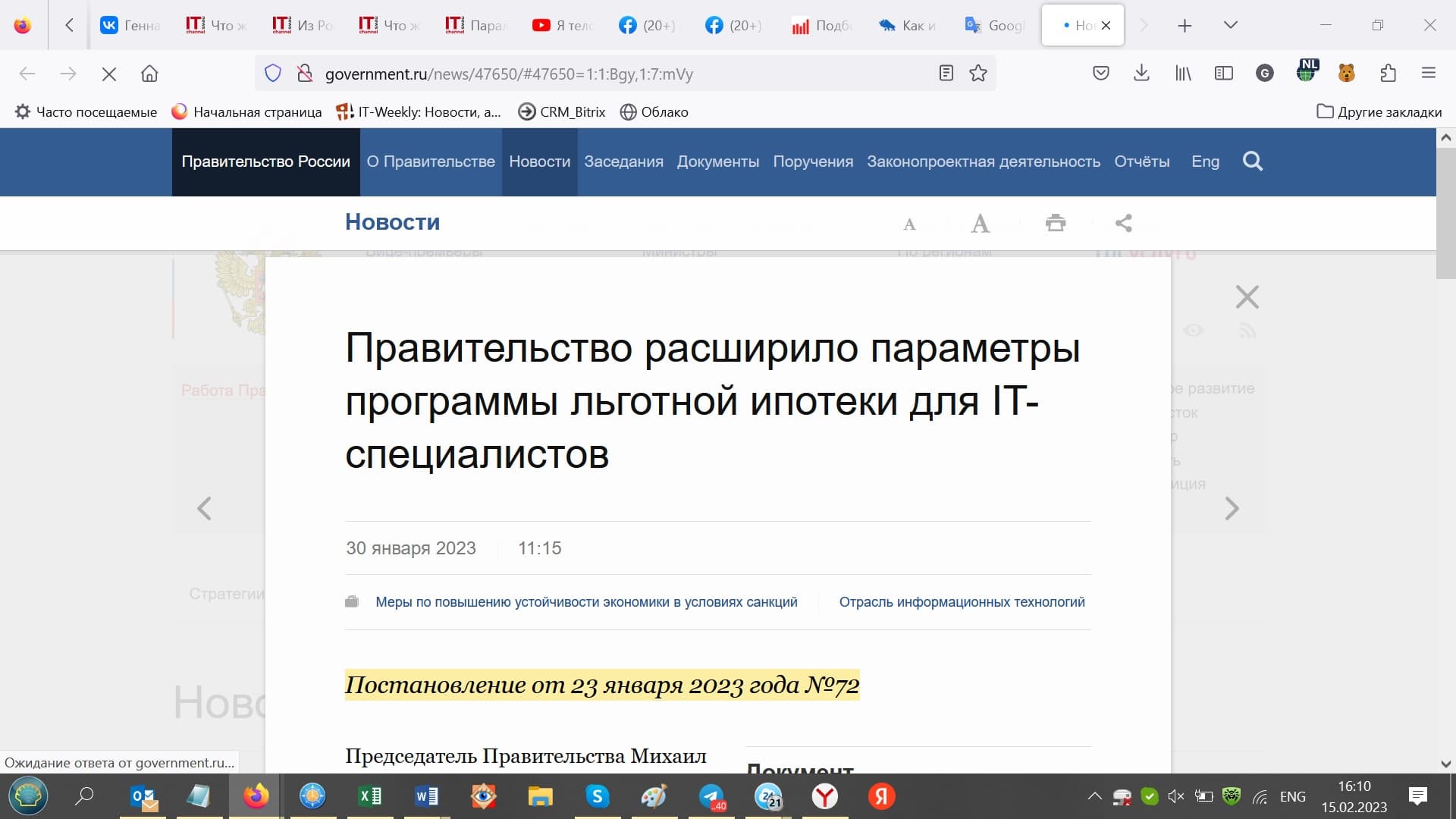Image resolution: width=1456 pixels, height=819 pixels.
Task: Click the speaker mute tray icon
Action: point(1175,796)
